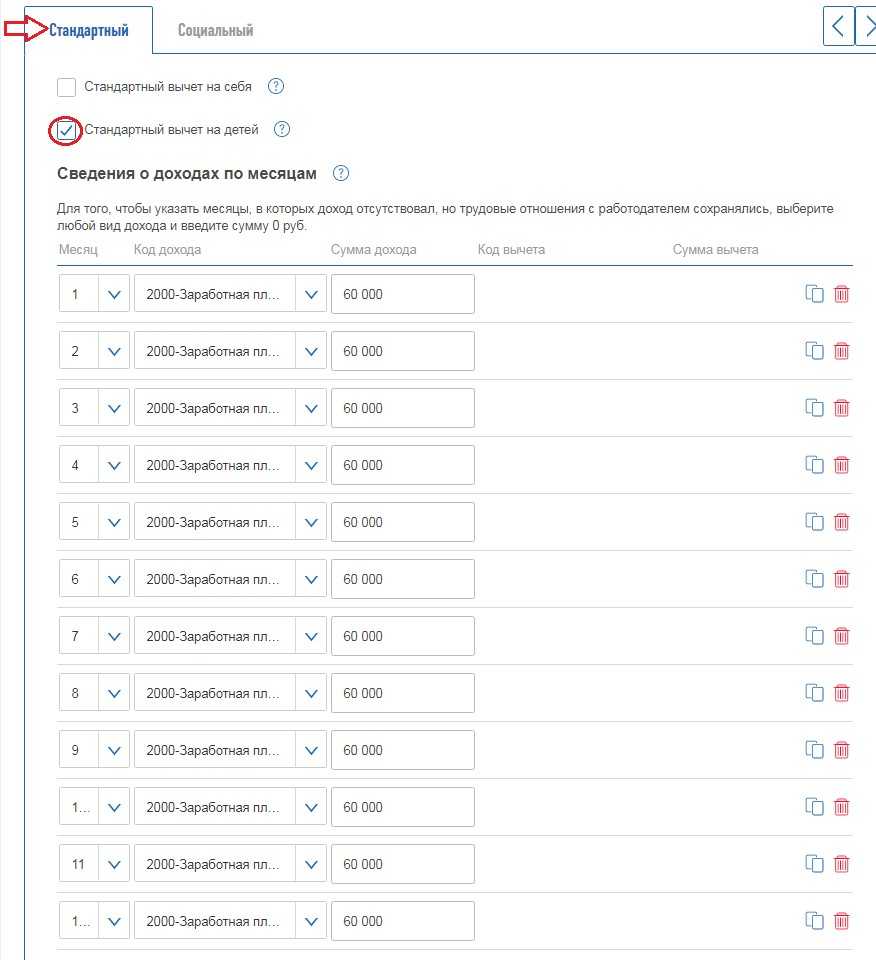Image resolution: width=876 pixels, height=960 pixels.
Task: Expand income code dropdown for month 4
Action: tap(311, 465)
